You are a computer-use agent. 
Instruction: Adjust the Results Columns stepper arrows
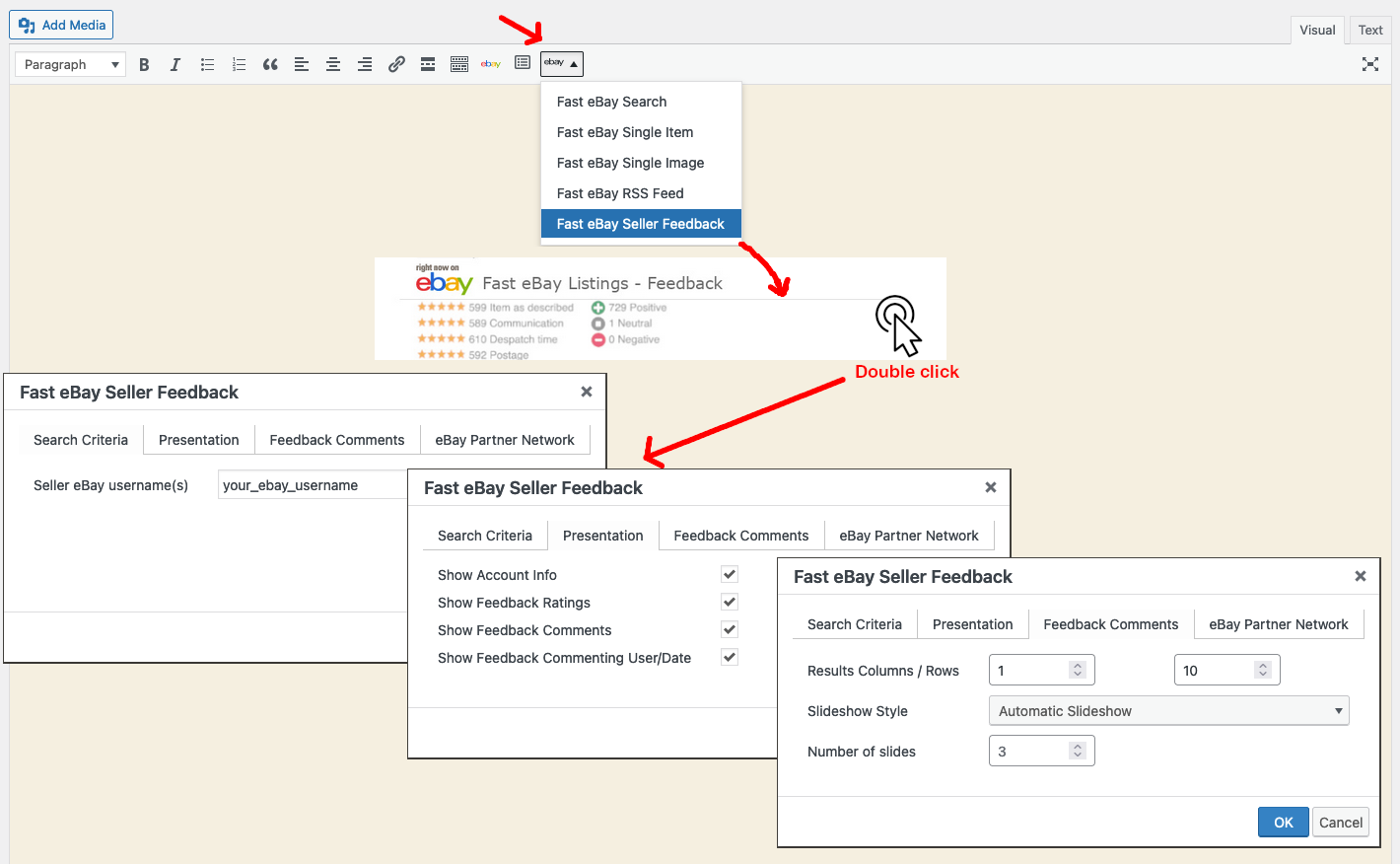click(x=1078, y=670)
